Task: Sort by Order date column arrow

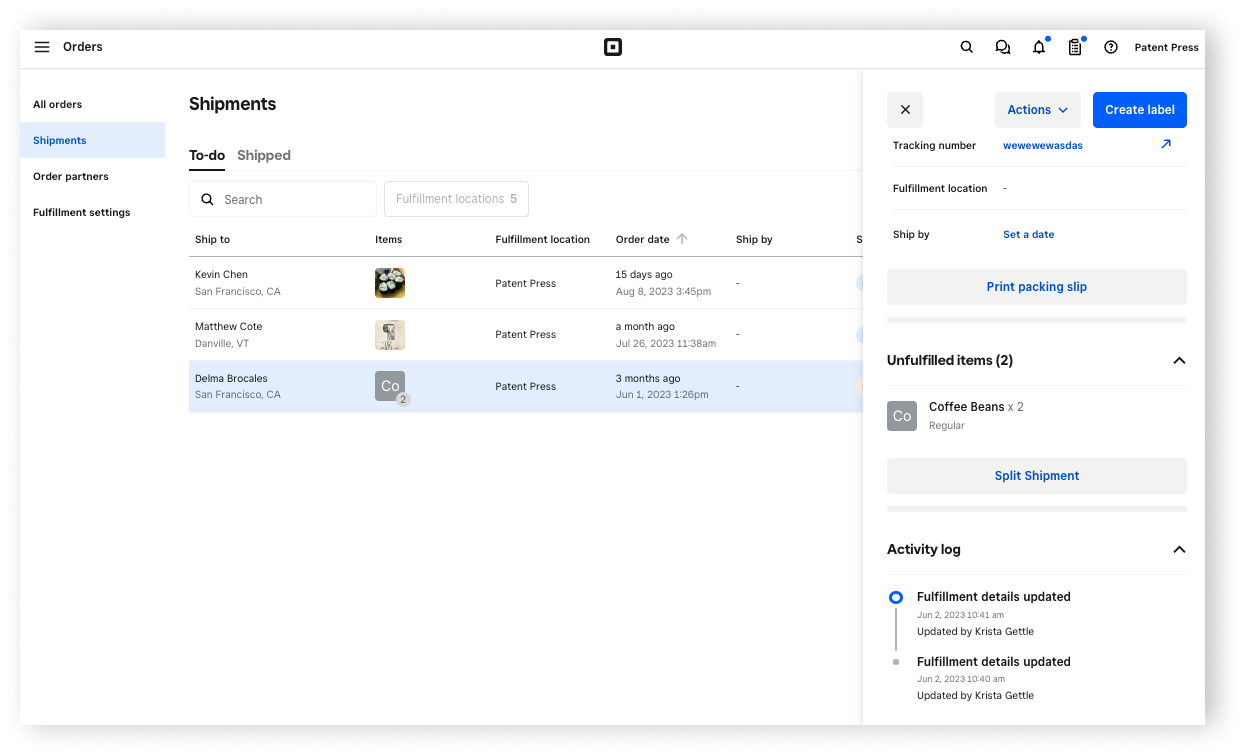Action: coord(682,239)
